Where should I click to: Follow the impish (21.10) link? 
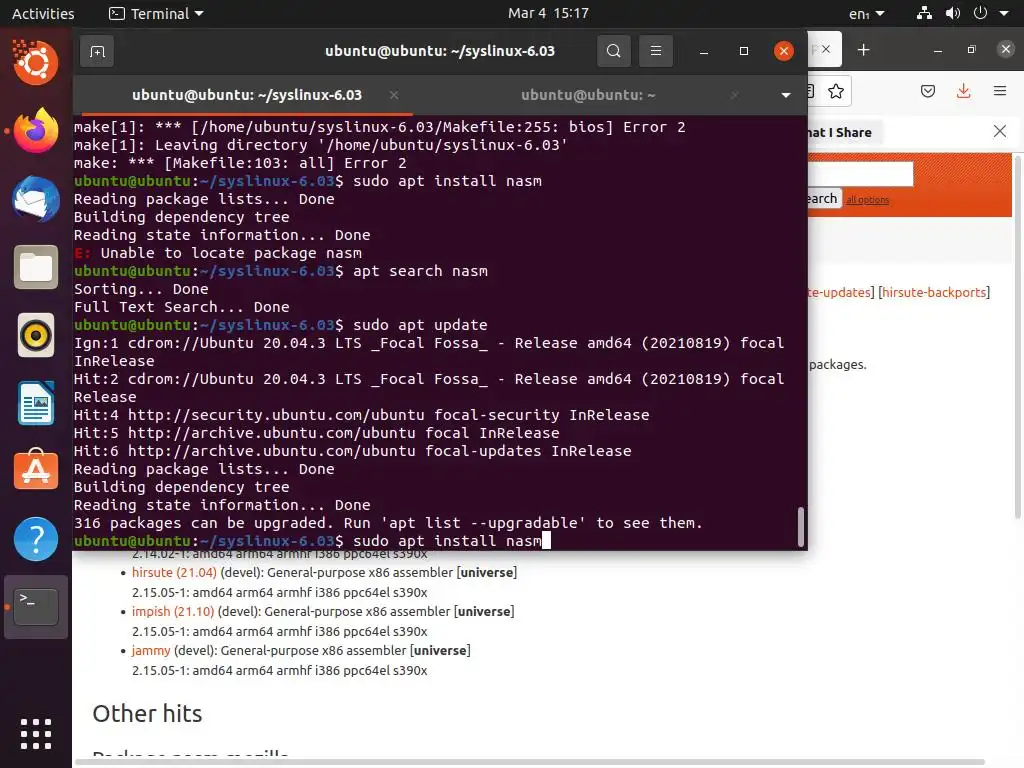(172, 612)
